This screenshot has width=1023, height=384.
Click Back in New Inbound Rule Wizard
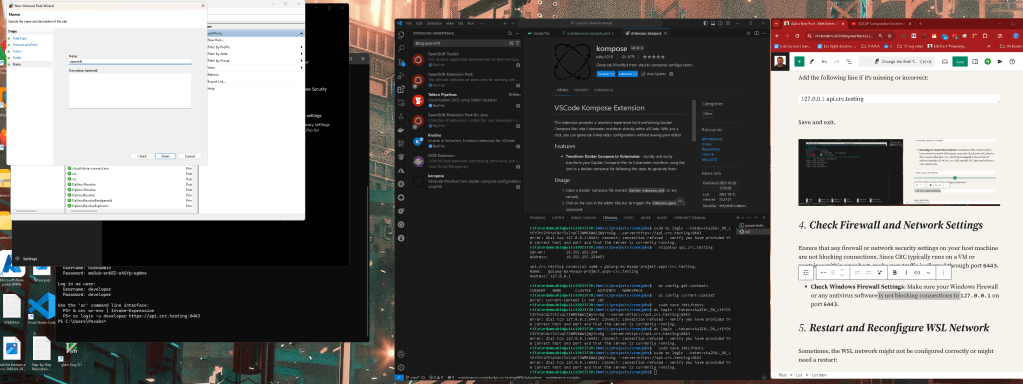tap(141, 156)
